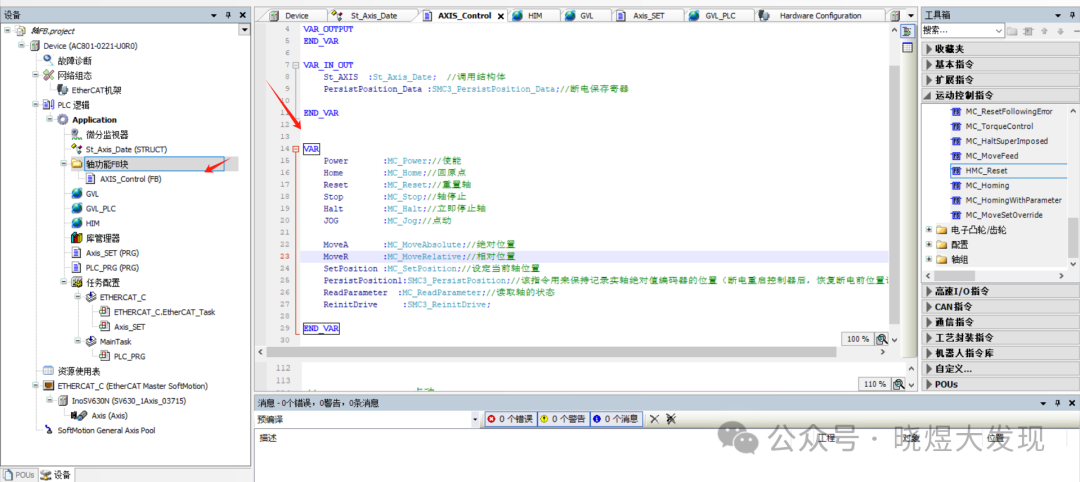This screenshot has height=482, width=1080.
Task: Click the HMC_Reset function block icon
Action: click(956, 171)
